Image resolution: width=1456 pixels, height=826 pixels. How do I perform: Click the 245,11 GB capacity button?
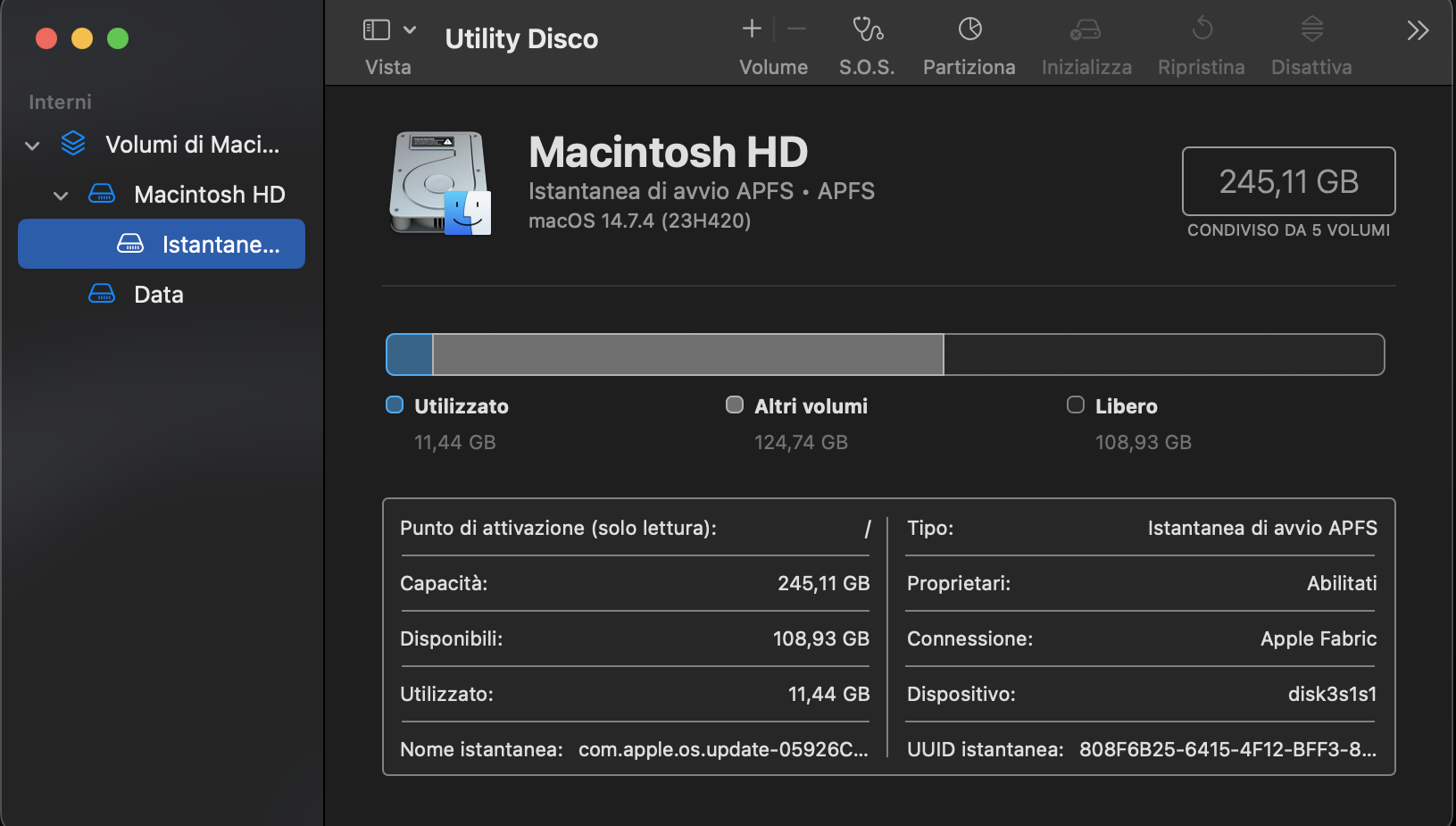[x=1288, y=181]
